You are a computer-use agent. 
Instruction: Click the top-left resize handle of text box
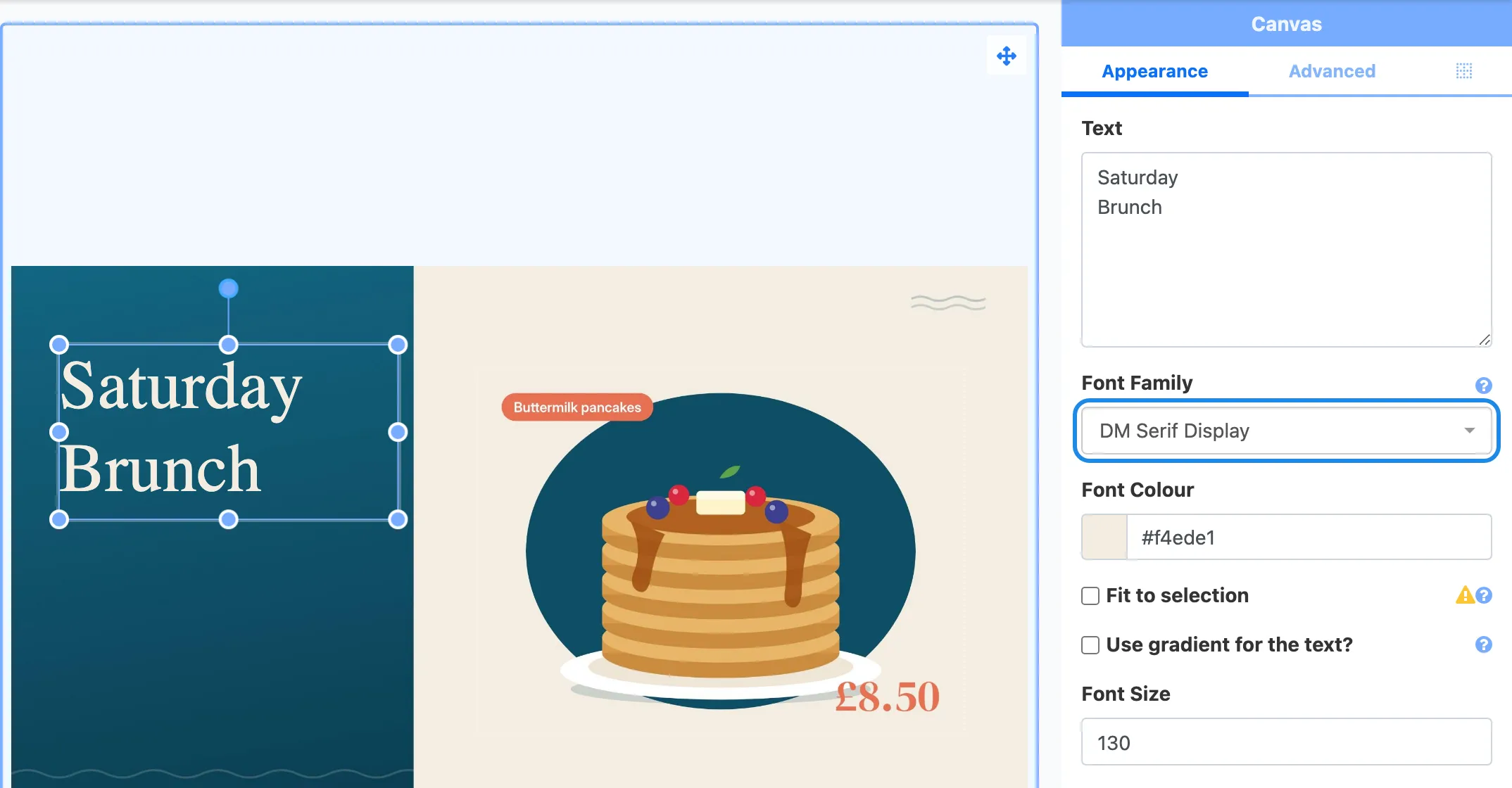[x=59, y=344]
